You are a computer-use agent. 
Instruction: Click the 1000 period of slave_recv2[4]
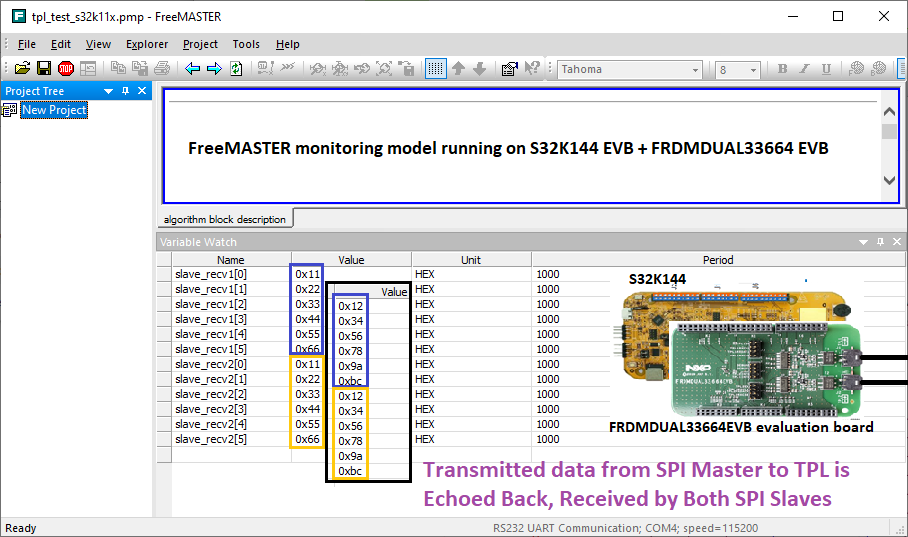547,424
